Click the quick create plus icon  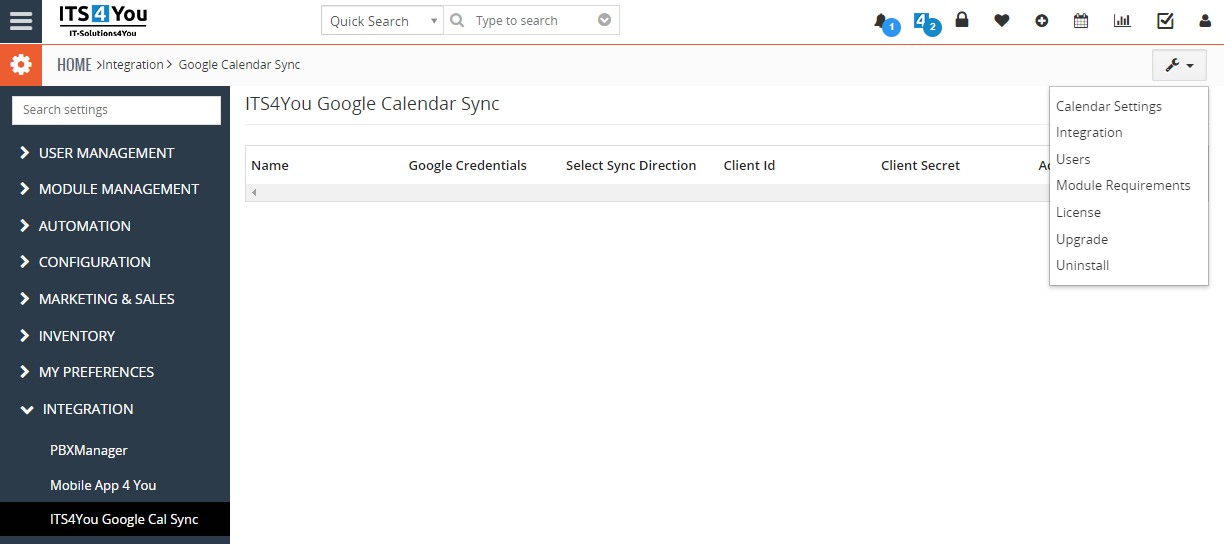coord(1042,20)
